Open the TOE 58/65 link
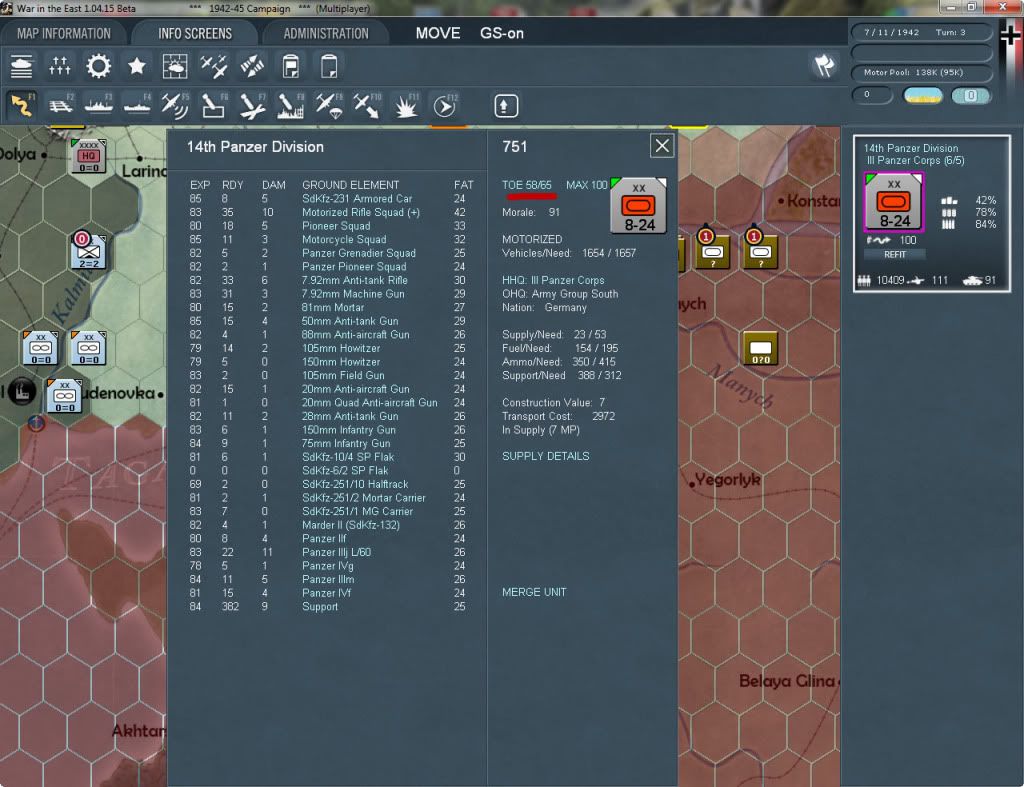The image size is (1024, 787). [x=526, y=185]
